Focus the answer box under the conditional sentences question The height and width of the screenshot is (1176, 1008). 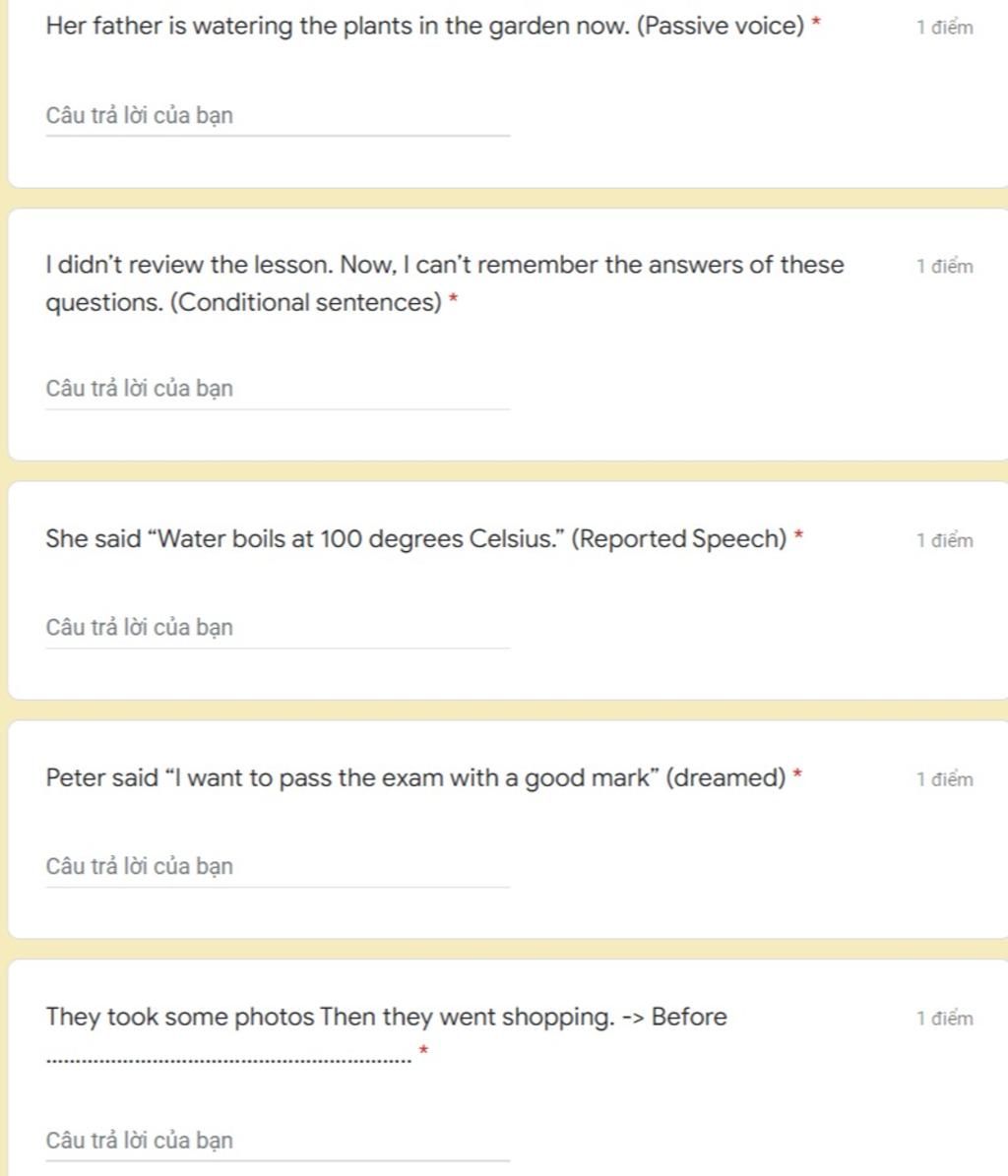pos(278,390)
